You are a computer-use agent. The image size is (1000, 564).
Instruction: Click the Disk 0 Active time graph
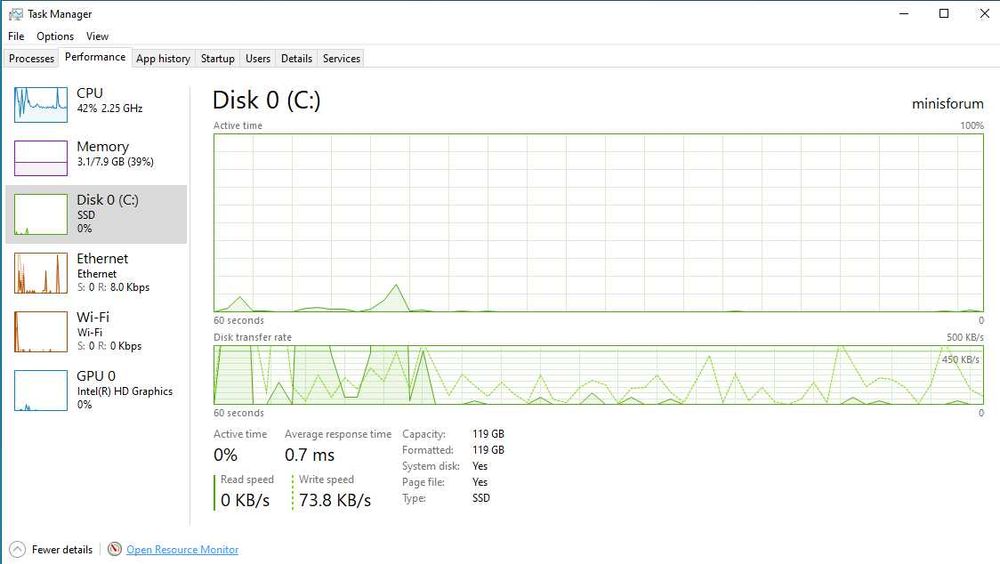[x=598, y=222]
